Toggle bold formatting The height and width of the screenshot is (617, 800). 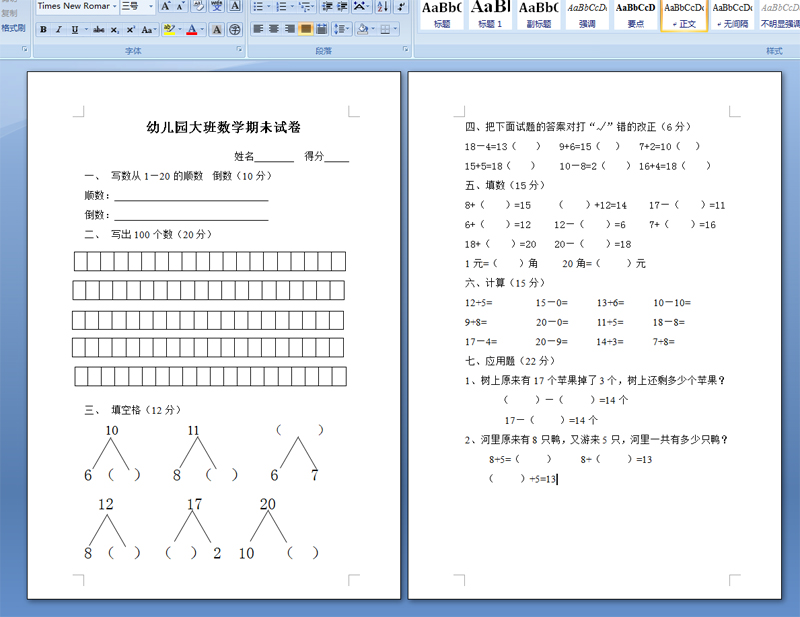43,30
